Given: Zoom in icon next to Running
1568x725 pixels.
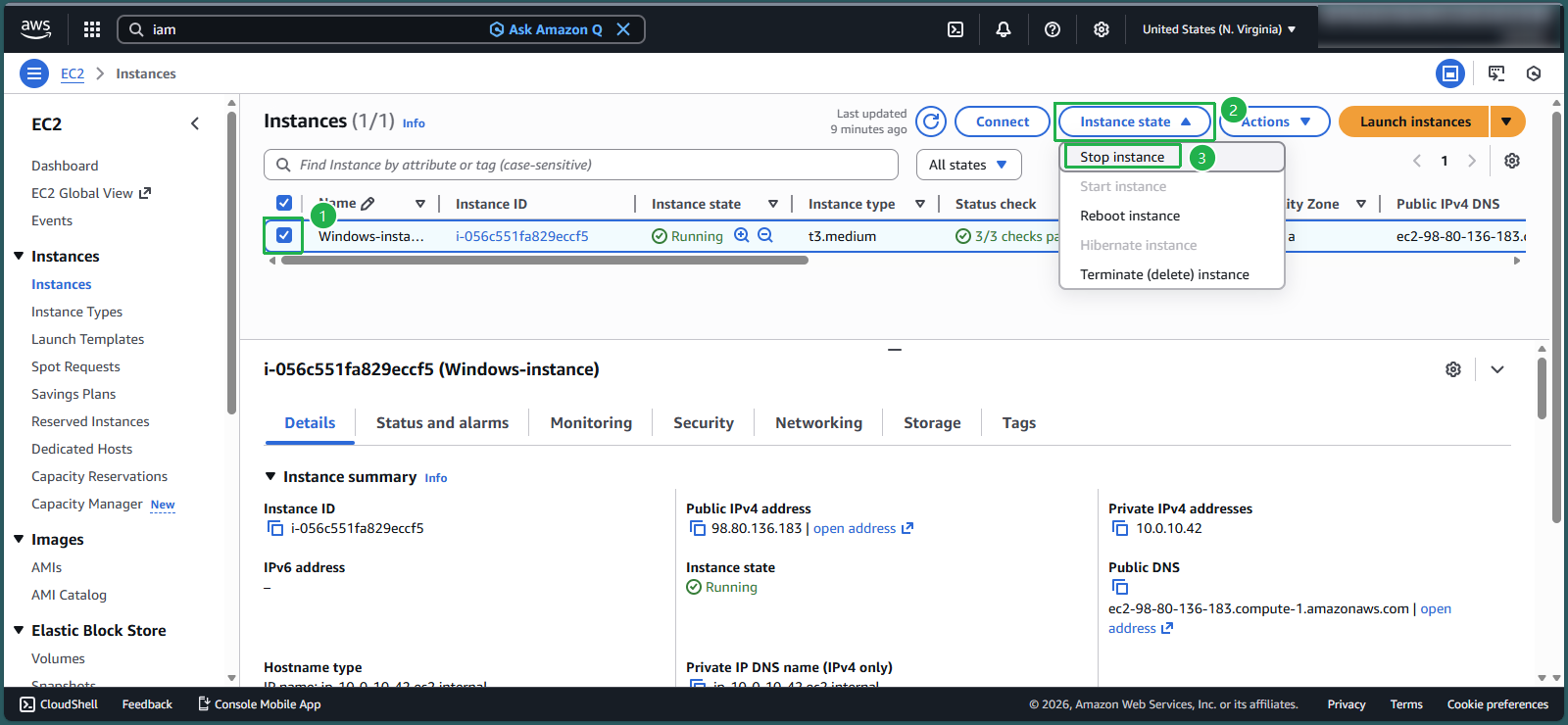Looking at the screenshot, I should point(742,235).
